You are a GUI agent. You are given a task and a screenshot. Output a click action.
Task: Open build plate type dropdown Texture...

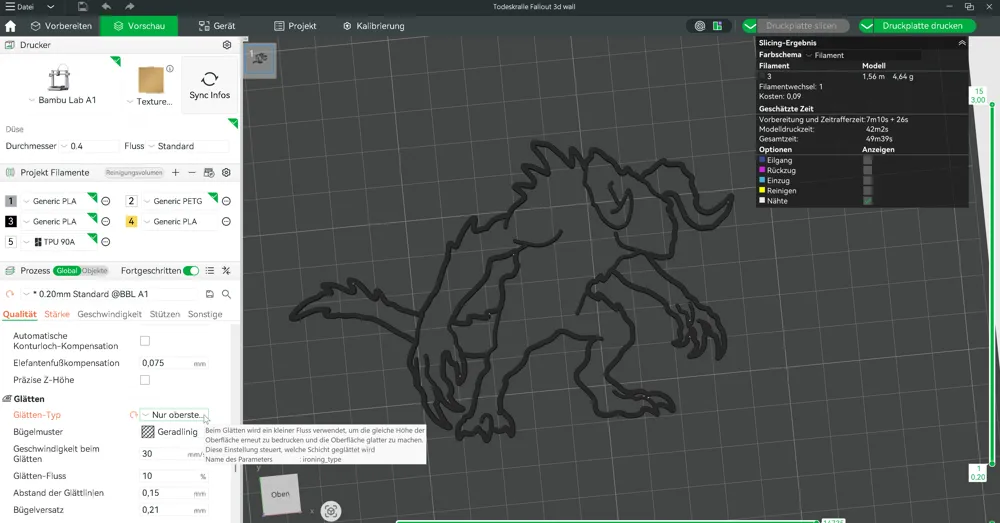(x=150, y=101)
